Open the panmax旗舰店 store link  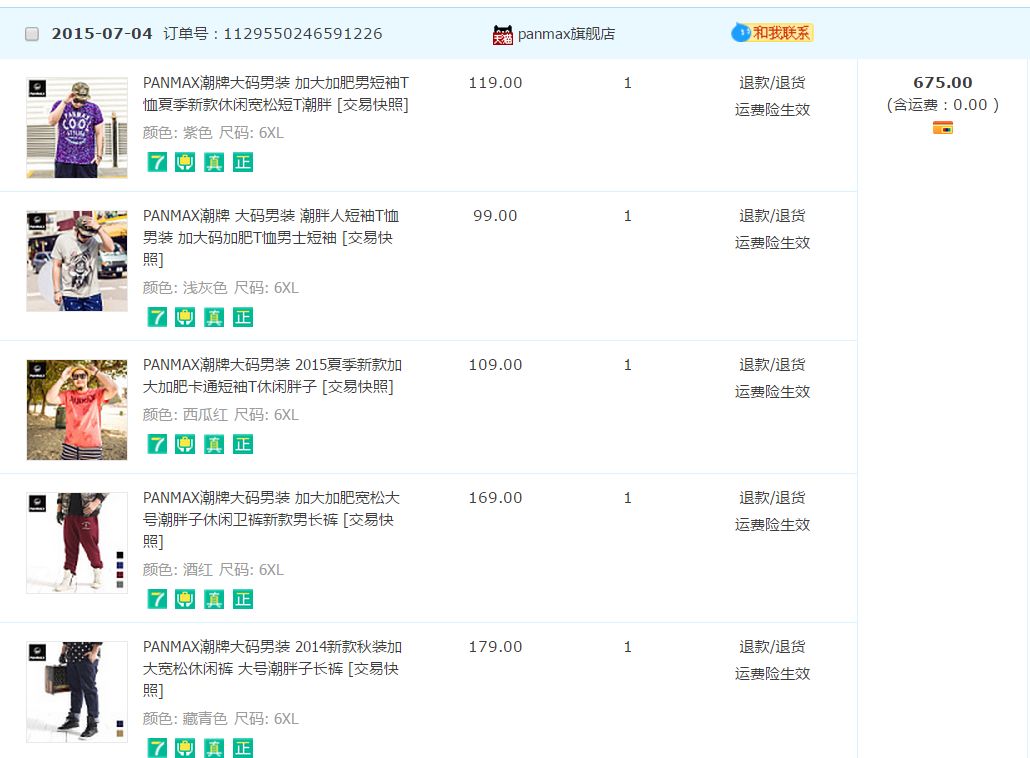point(566,34)
